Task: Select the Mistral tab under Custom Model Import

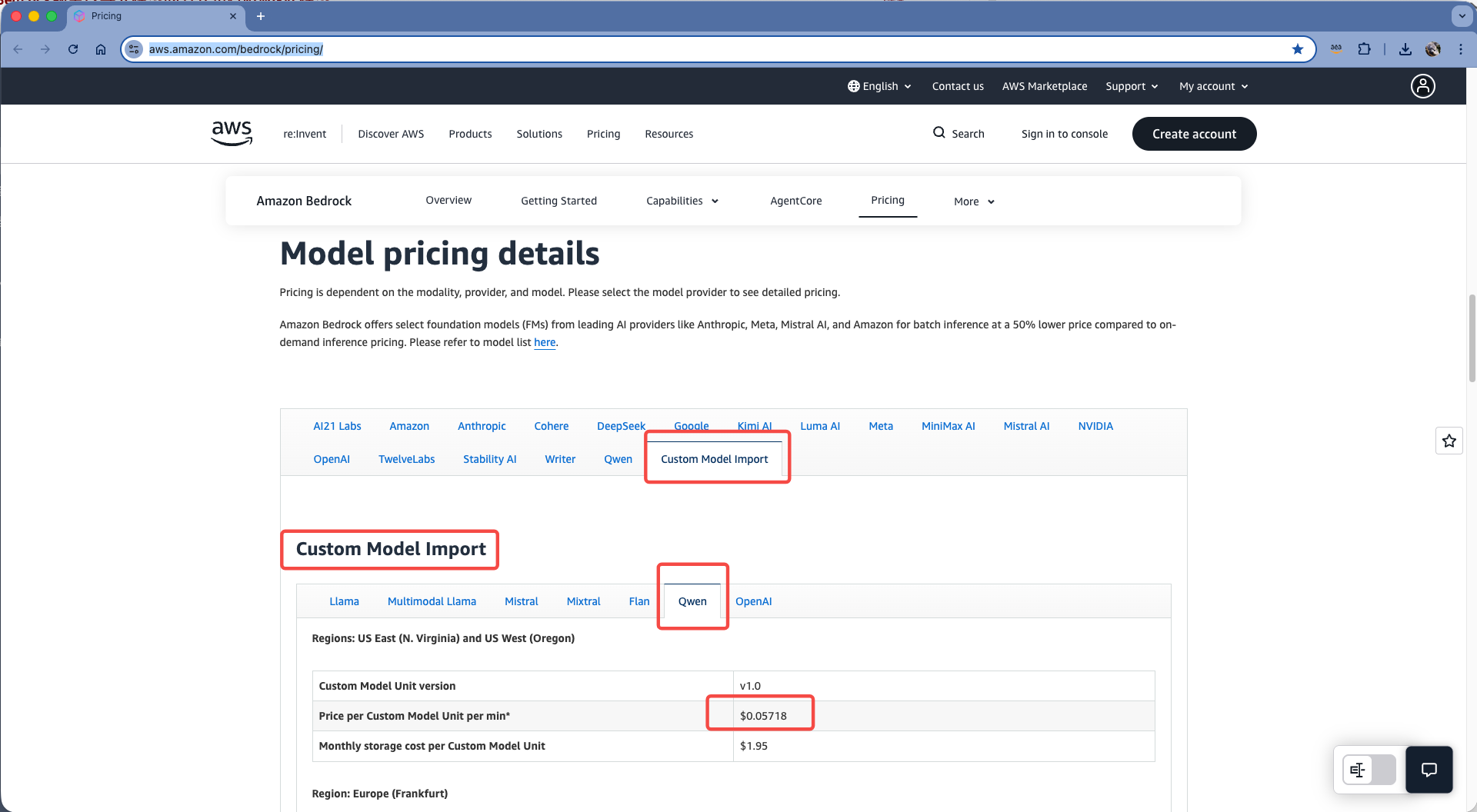Action: 521,601
